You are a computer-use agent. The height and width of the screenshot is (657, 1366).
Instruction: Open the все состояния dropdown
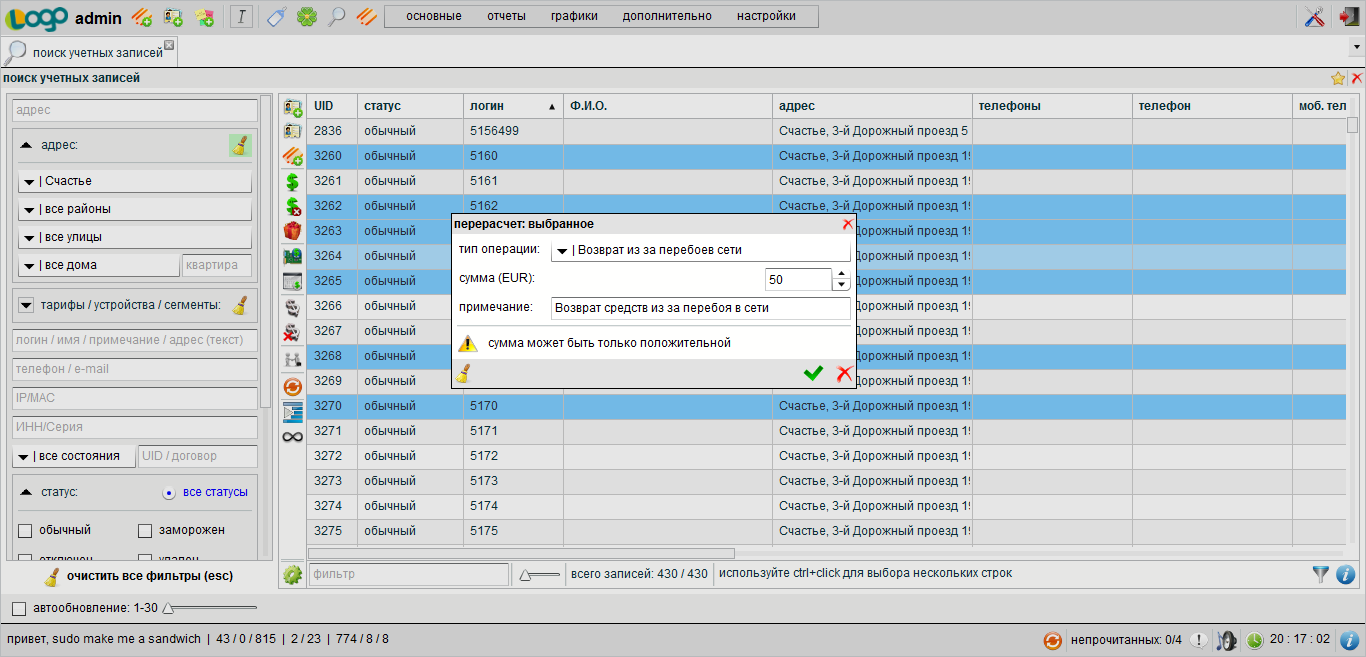(x=73, y=456)
